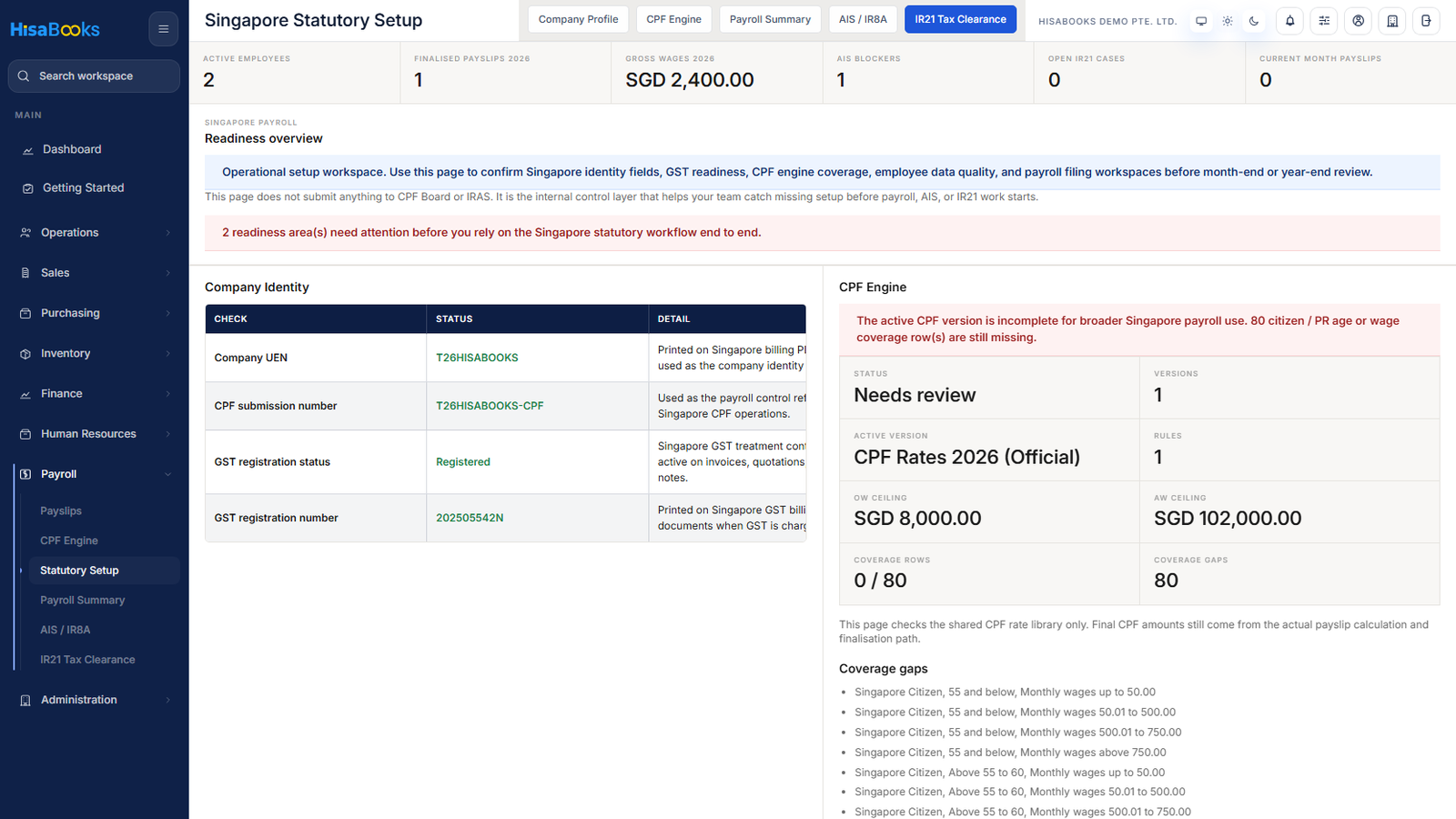Click GST number 202505542N

point(470,518)
